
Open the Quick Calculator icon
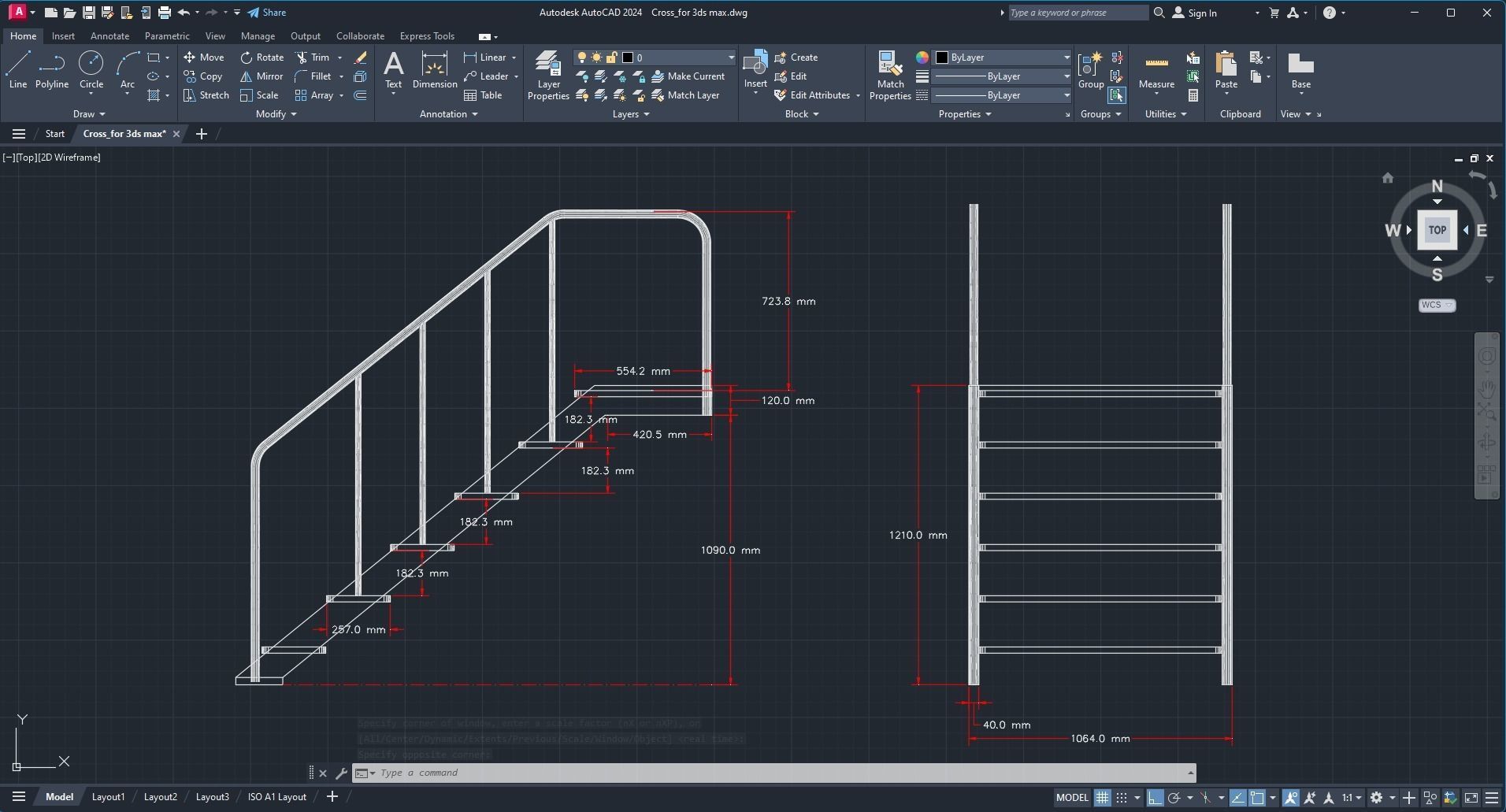[x=1193, y=95]
